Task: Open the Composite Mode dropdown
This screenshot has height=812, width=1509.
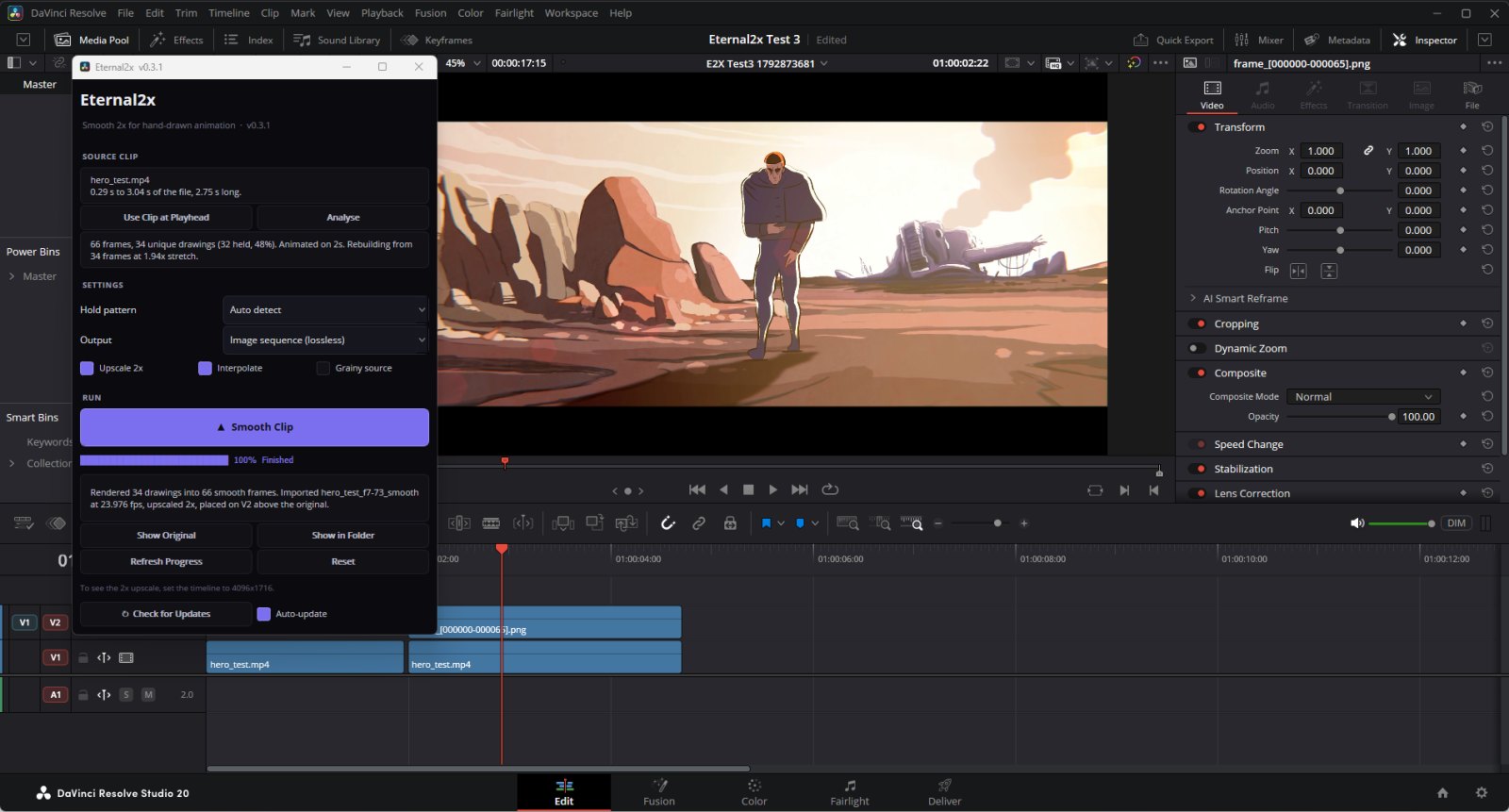Action: point(1363,397)
